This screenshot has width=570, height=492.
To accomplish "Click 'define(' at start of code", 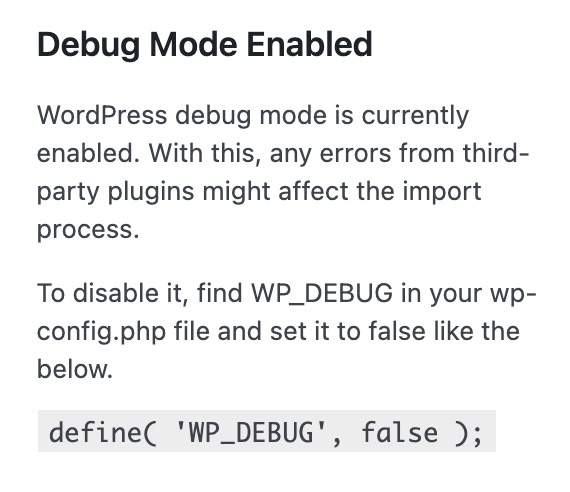I will [103, 432].
